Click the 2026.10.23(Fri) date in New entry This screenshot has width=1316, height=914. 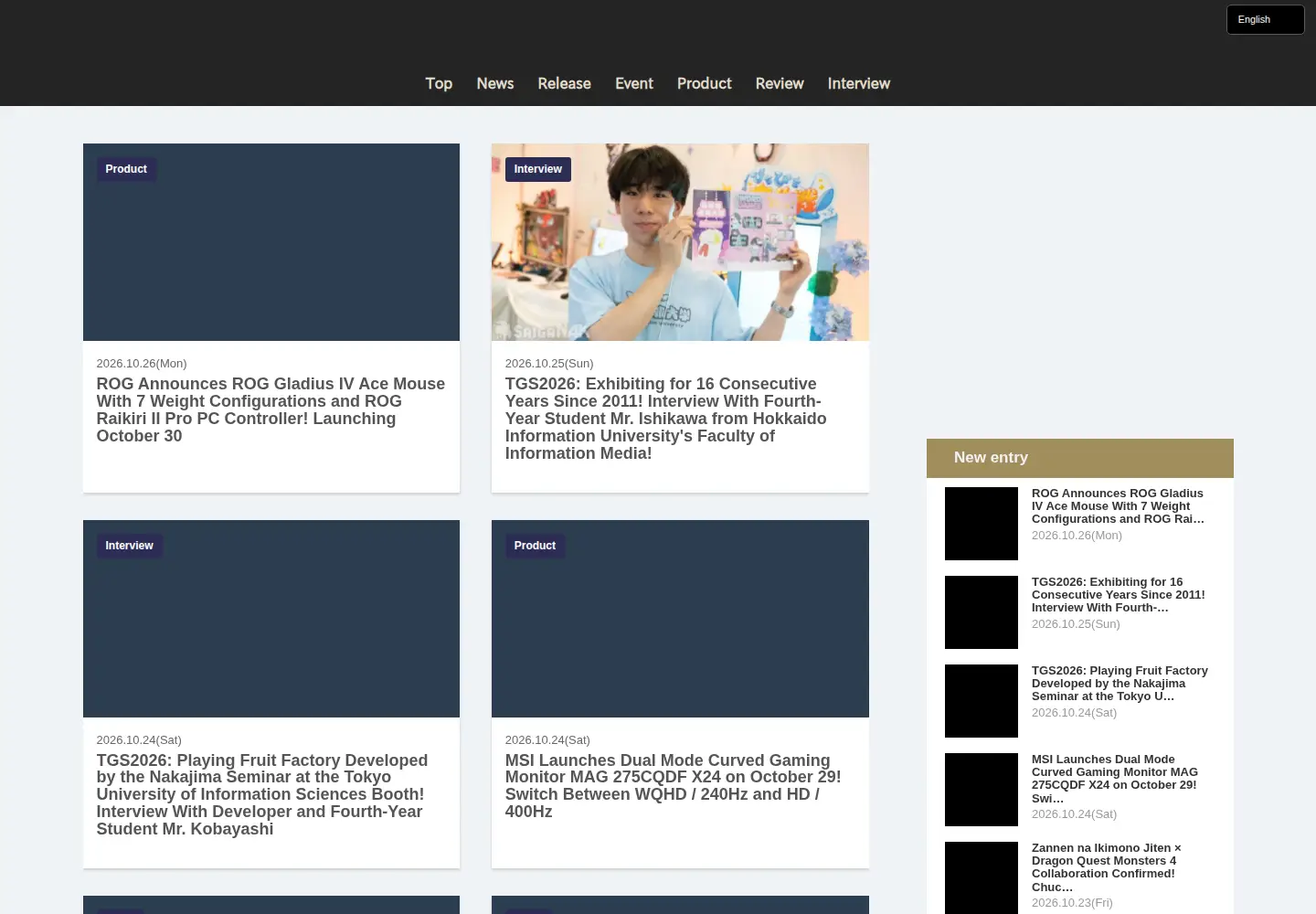pos(1072,903)
